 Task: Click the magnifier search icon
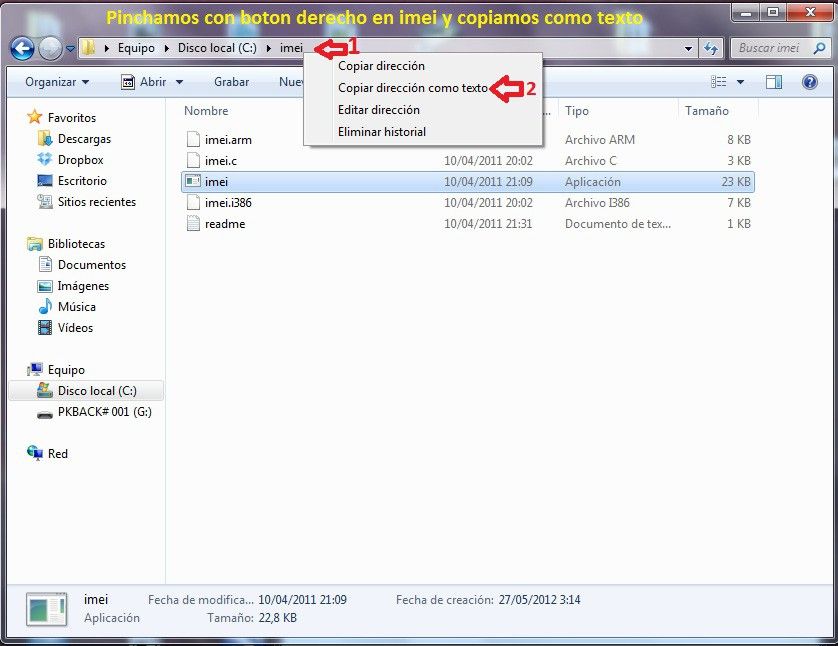click(819, 48)
